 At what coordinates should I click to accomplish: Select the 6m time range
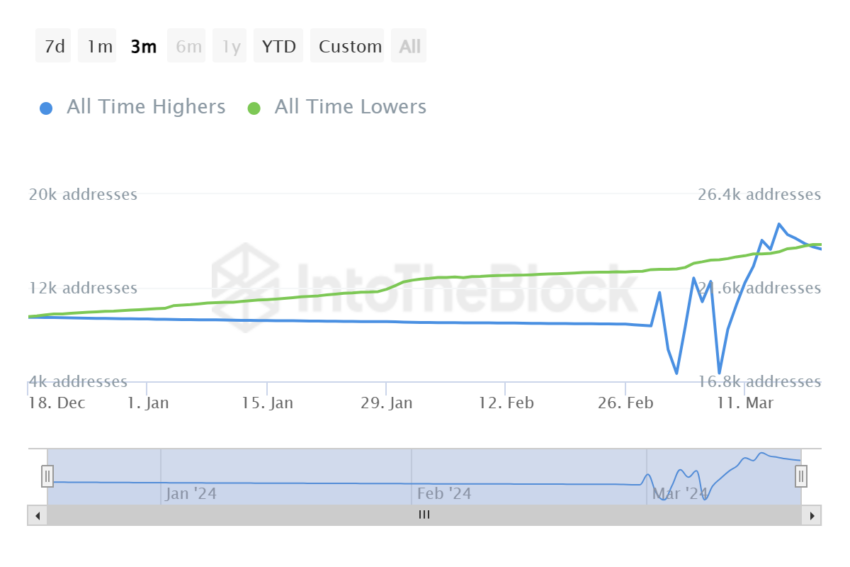tap(187, 46)
